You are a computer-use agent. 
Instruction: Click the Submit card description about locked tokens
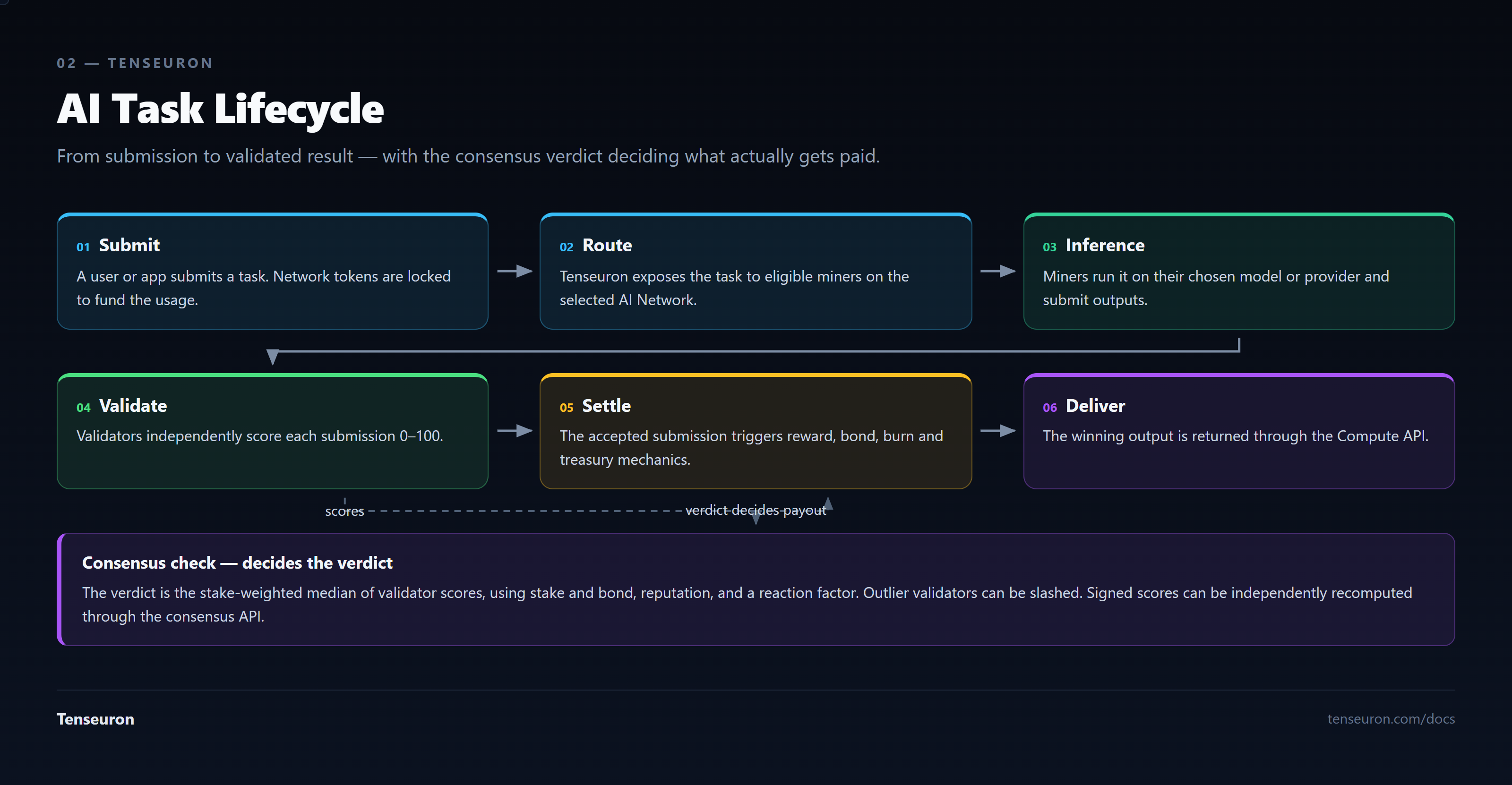pos(264,288)
